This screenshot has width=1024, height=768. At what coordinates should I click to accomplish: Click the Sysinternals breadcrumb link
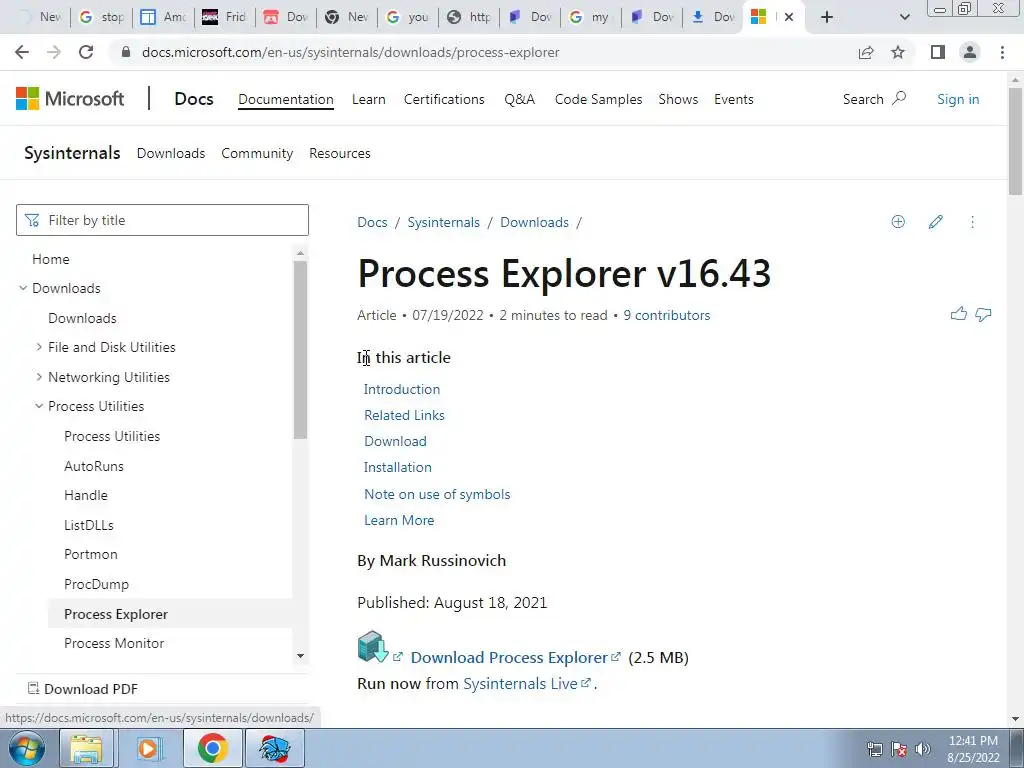coord(443,222)
